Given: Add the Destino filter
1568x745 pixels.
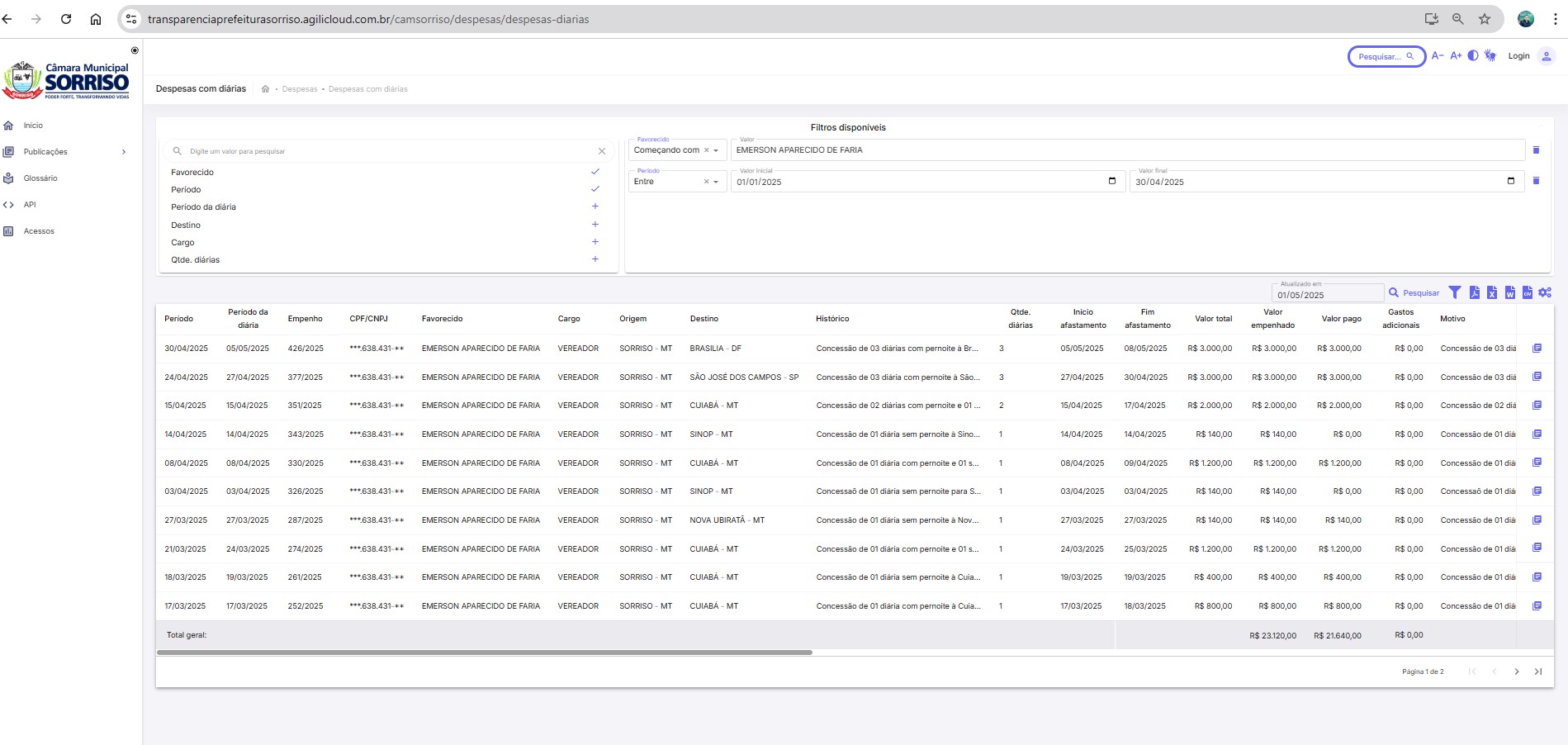Looking at the screenshot, I should click(x=595, y=225).
